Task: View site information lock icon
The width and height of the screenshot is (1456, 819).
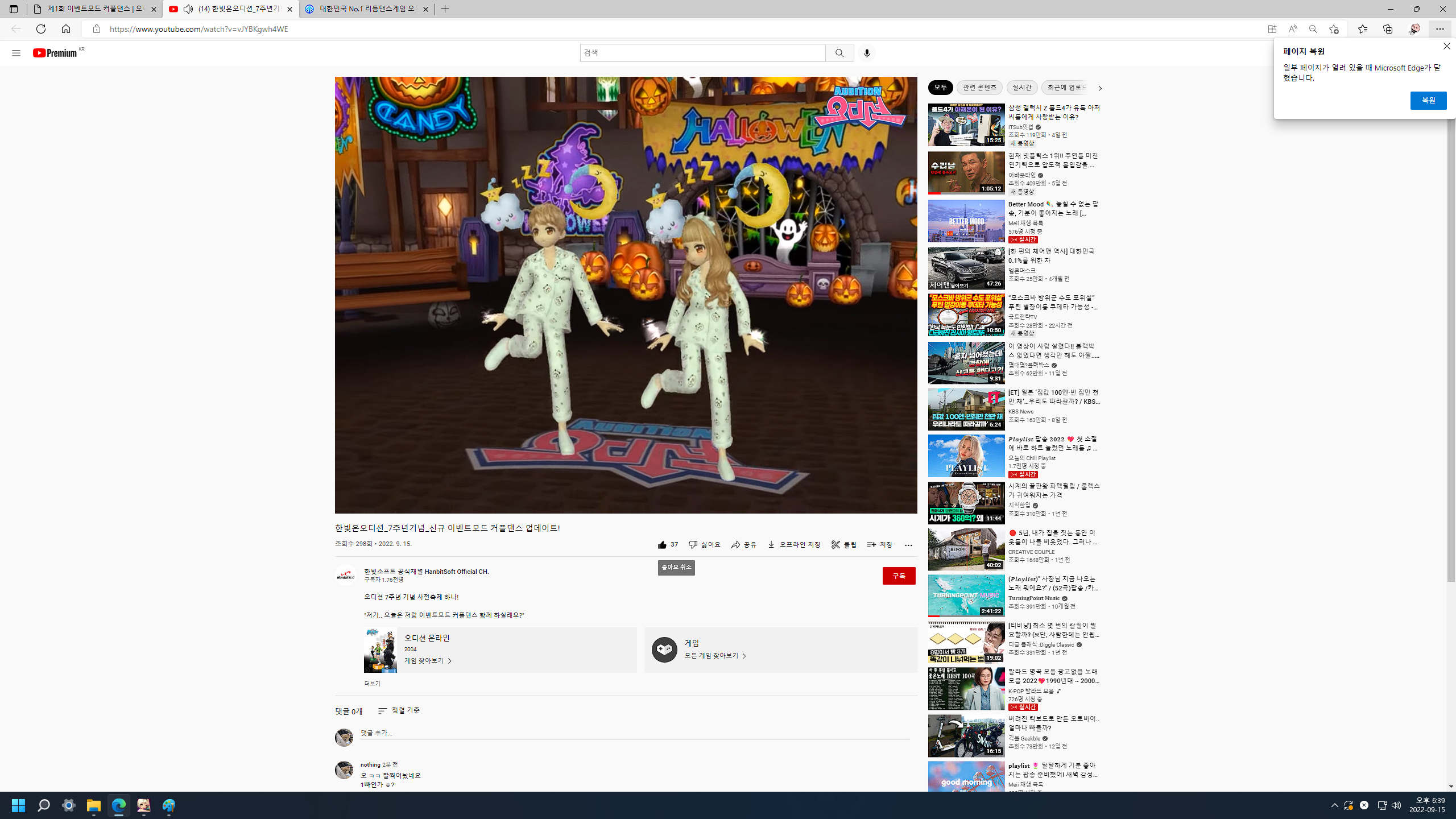Action: [97, 29]
